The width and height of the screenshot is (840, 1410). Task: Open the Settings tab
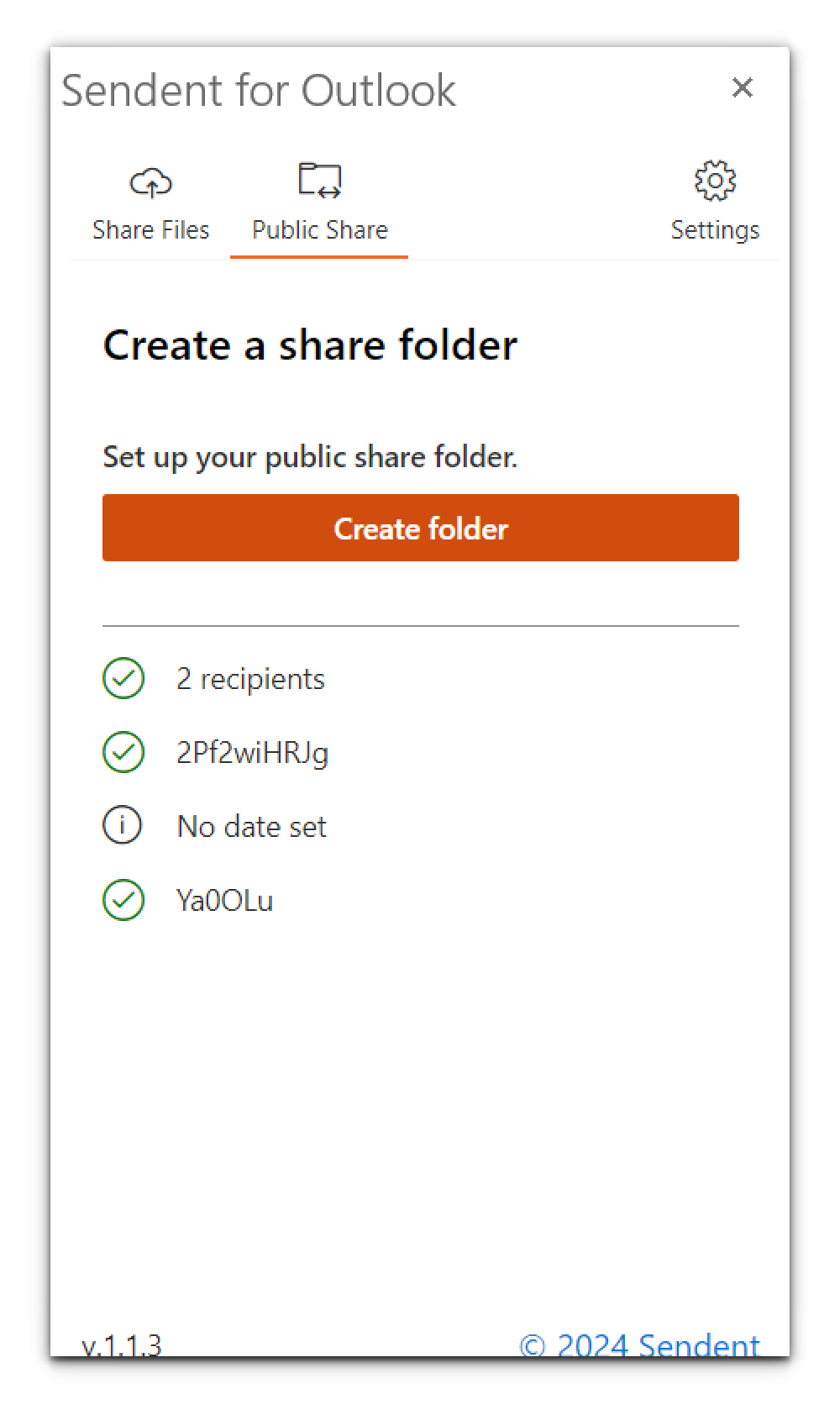point(715,229)
